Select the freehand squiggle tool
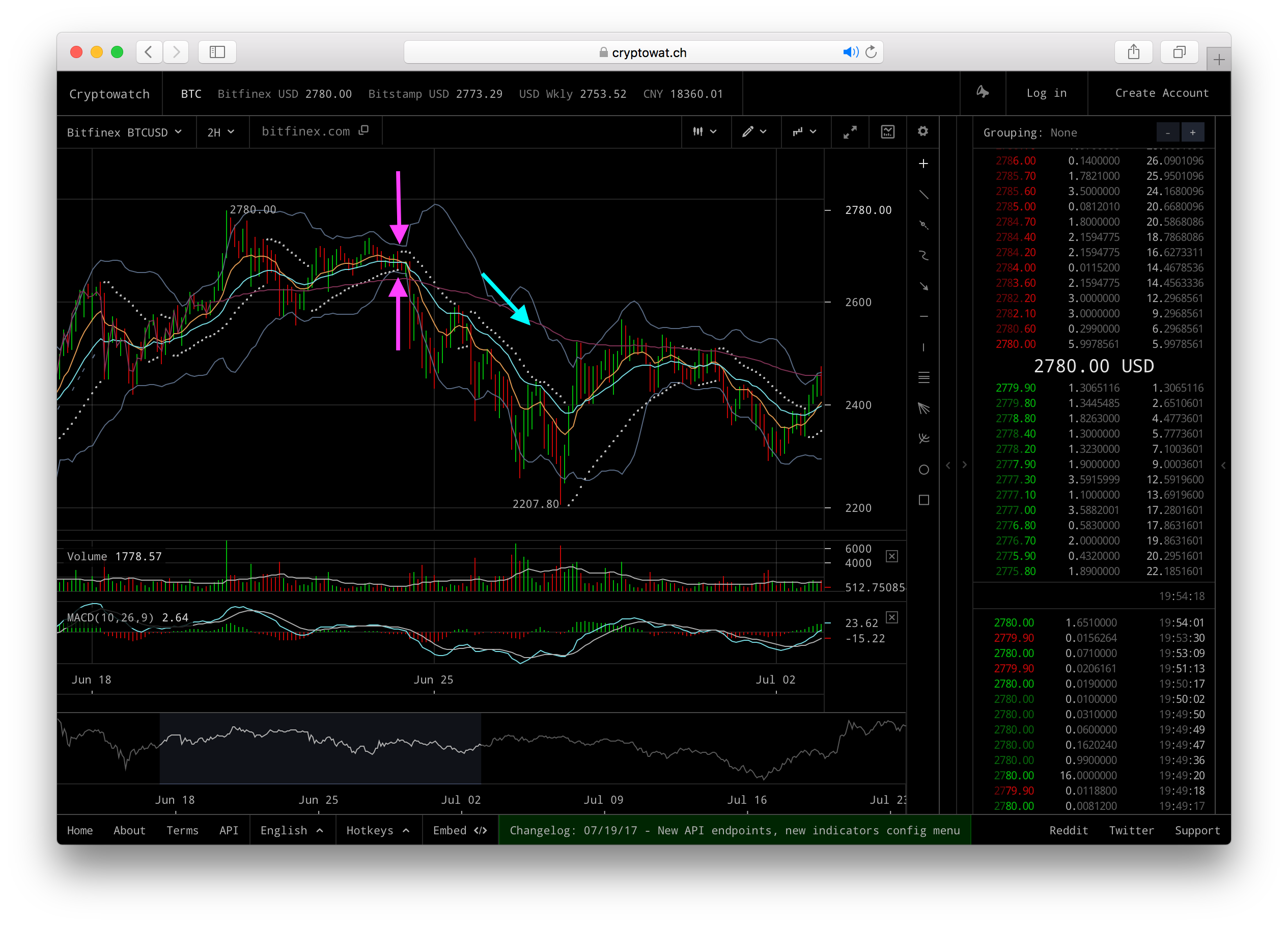The width and height of the screenshot is (1288, 926). [x=923, y=256]
